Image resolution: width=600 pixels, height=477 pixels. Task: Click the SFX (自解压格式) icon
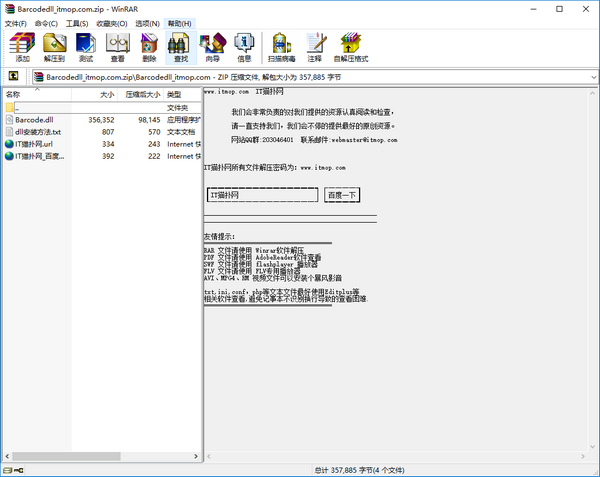351,47
